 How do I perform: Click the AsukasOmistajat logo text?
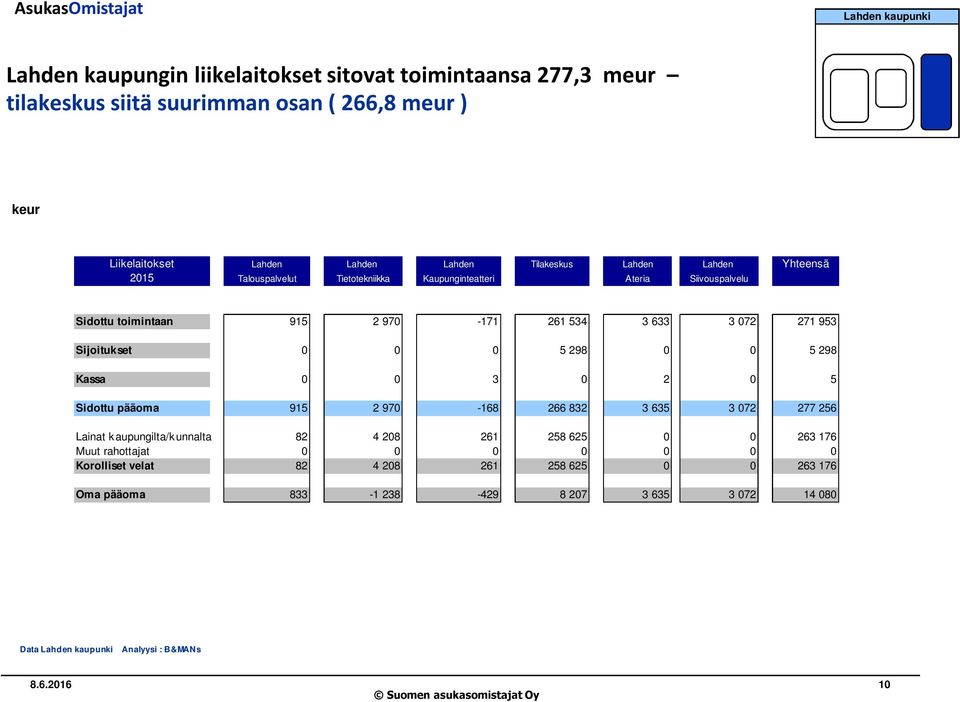[x=78, y=9]
